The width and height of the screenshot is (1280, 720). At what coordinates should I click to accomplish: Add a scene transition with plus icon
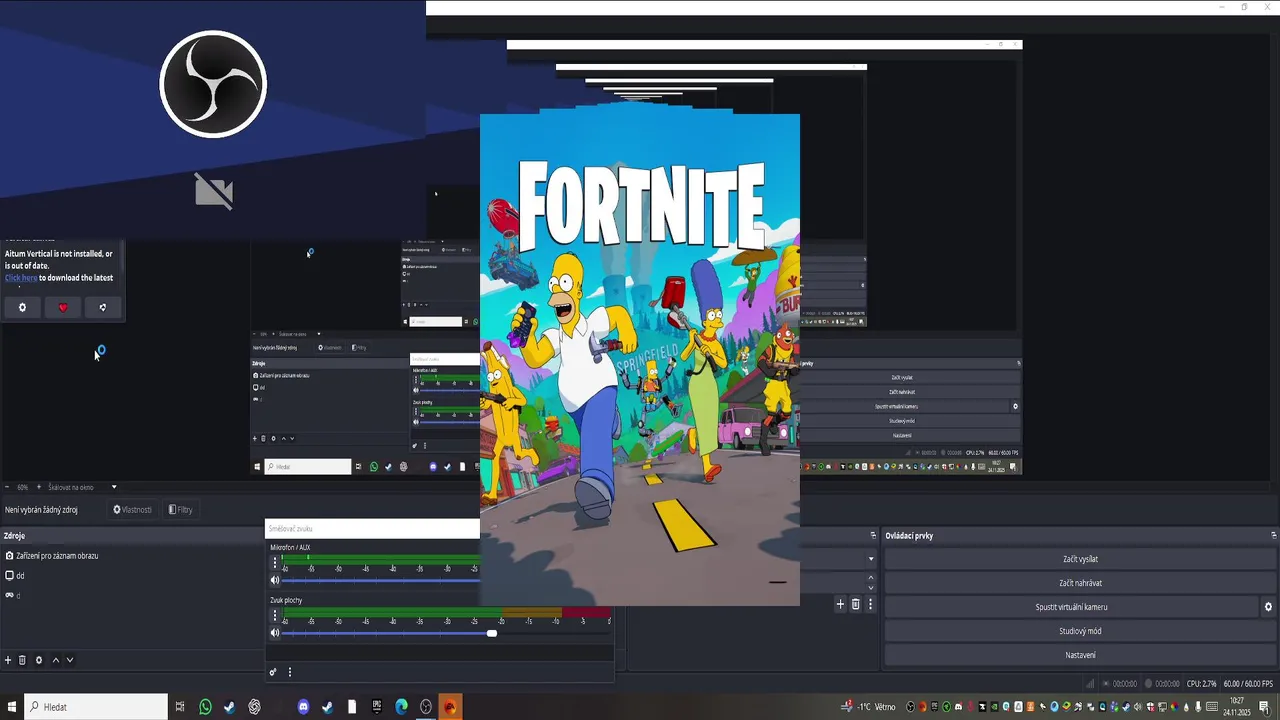841,604
